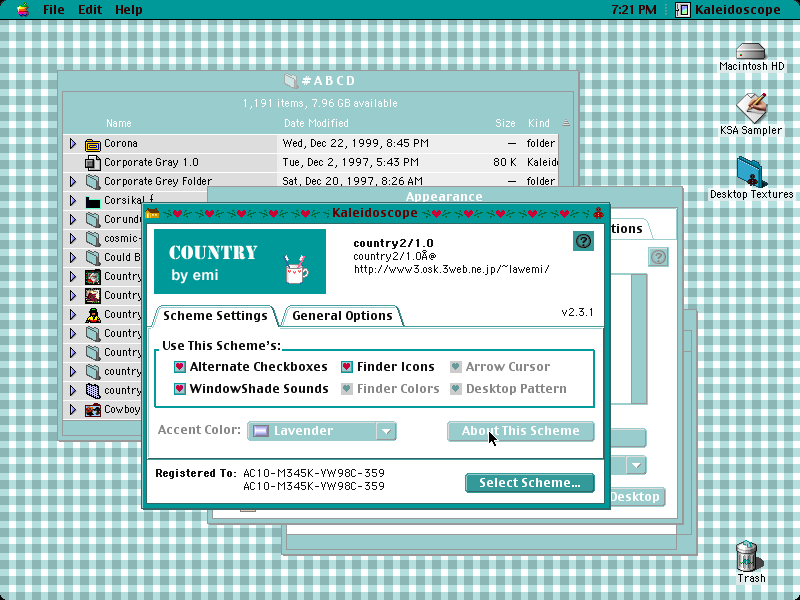Viewport: 800px width, 600px height.
Task: Expand the cosmic- folder row
Action: [x=73, y=239]
